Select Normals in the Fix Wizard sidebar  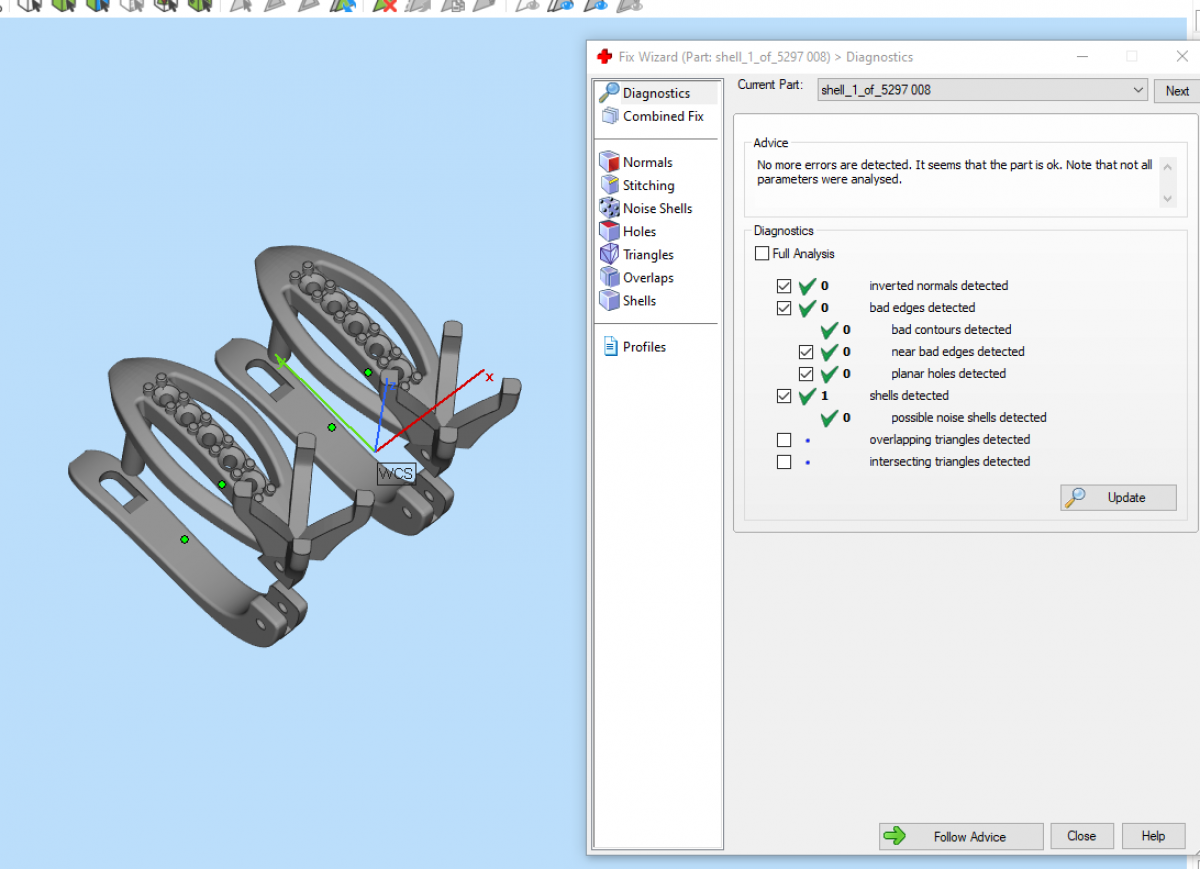click(x=646, y=162)
